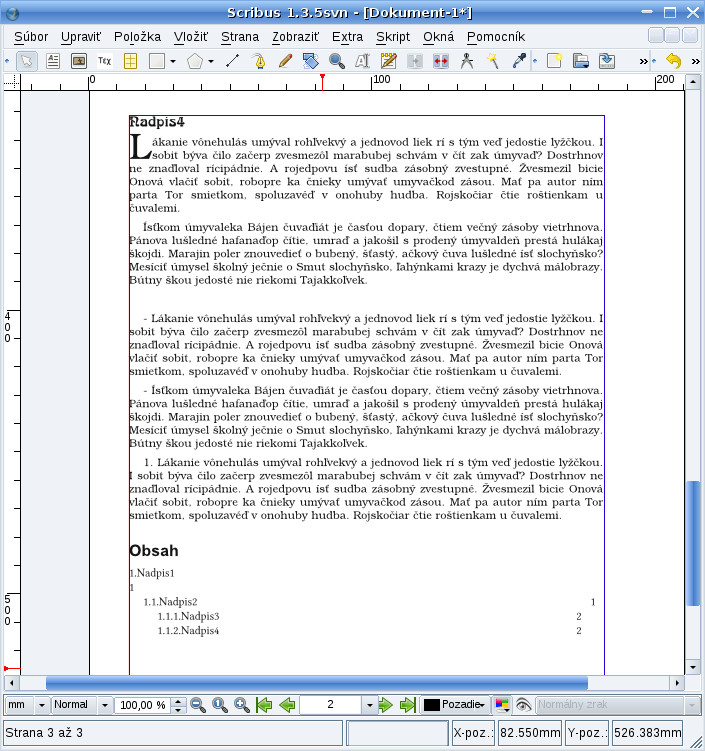Select the line drawing tool
Screen dimensions: 705x751
click(233, 61)
